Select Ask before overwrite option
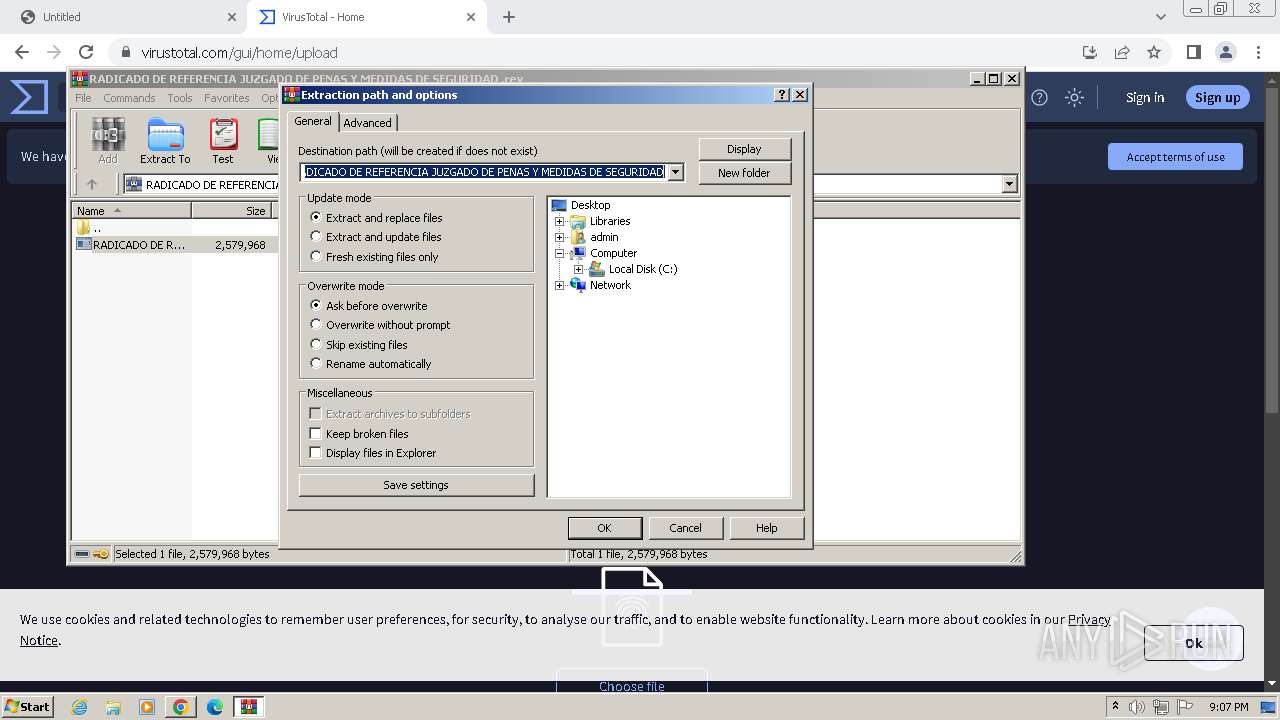The image size is (1280, 720). pyautogui.click(x=369, y=305)
